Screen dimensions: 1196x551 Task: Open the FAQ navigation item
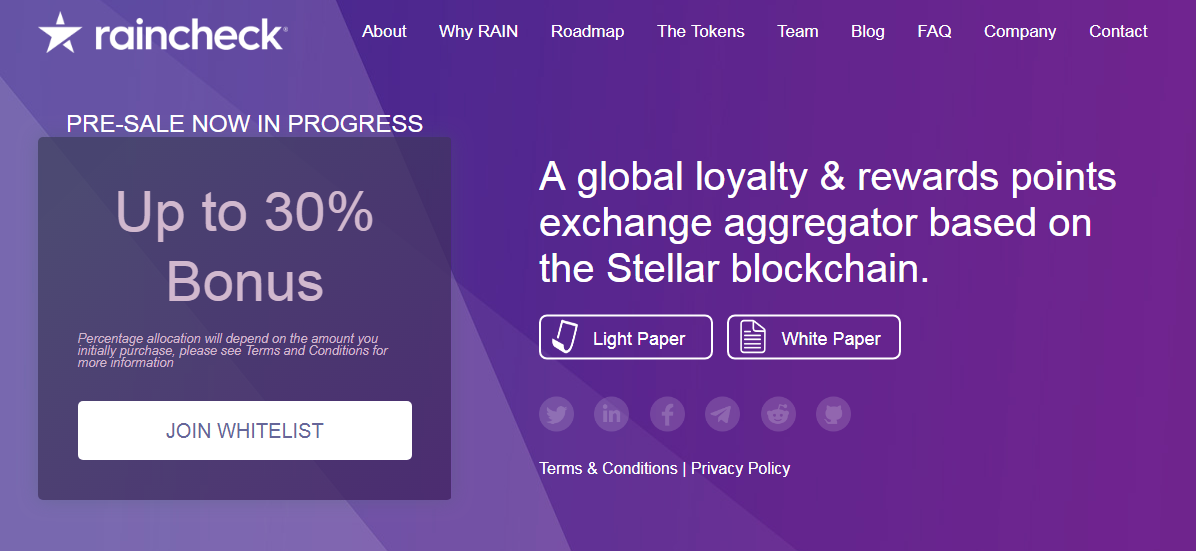(934, 31)
